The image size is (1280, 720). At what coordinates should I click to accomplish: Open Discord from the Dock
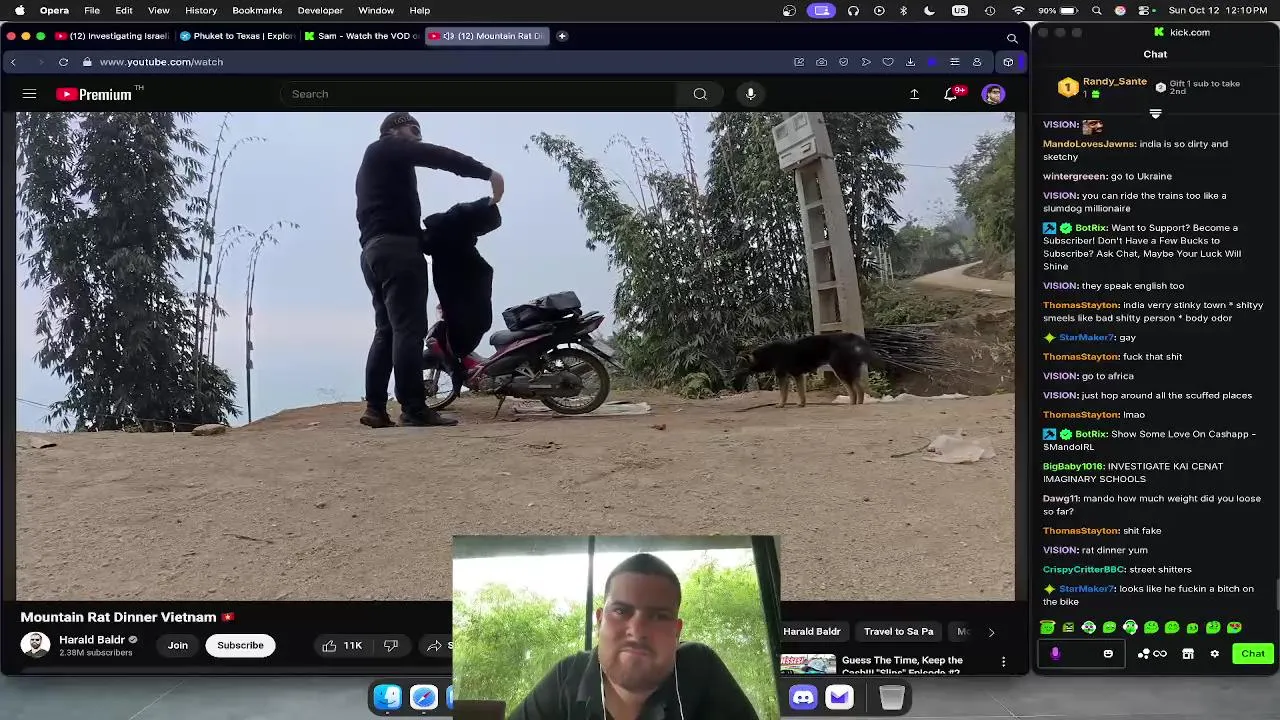(803, 697)
